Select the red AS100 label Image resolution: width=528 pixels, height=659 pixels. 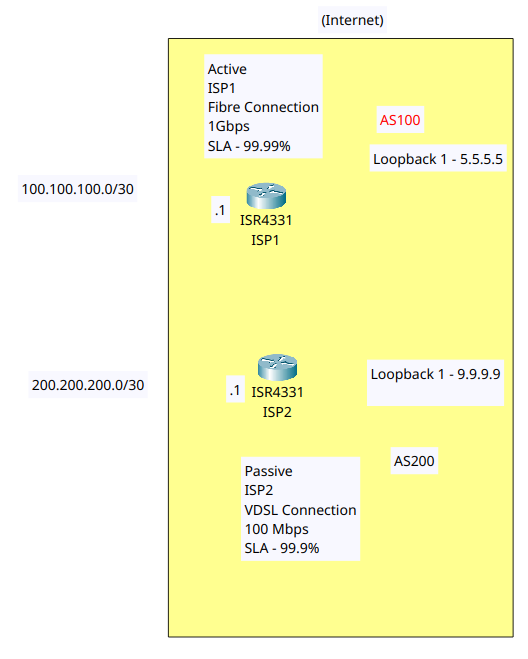click(x=400, y=120)
